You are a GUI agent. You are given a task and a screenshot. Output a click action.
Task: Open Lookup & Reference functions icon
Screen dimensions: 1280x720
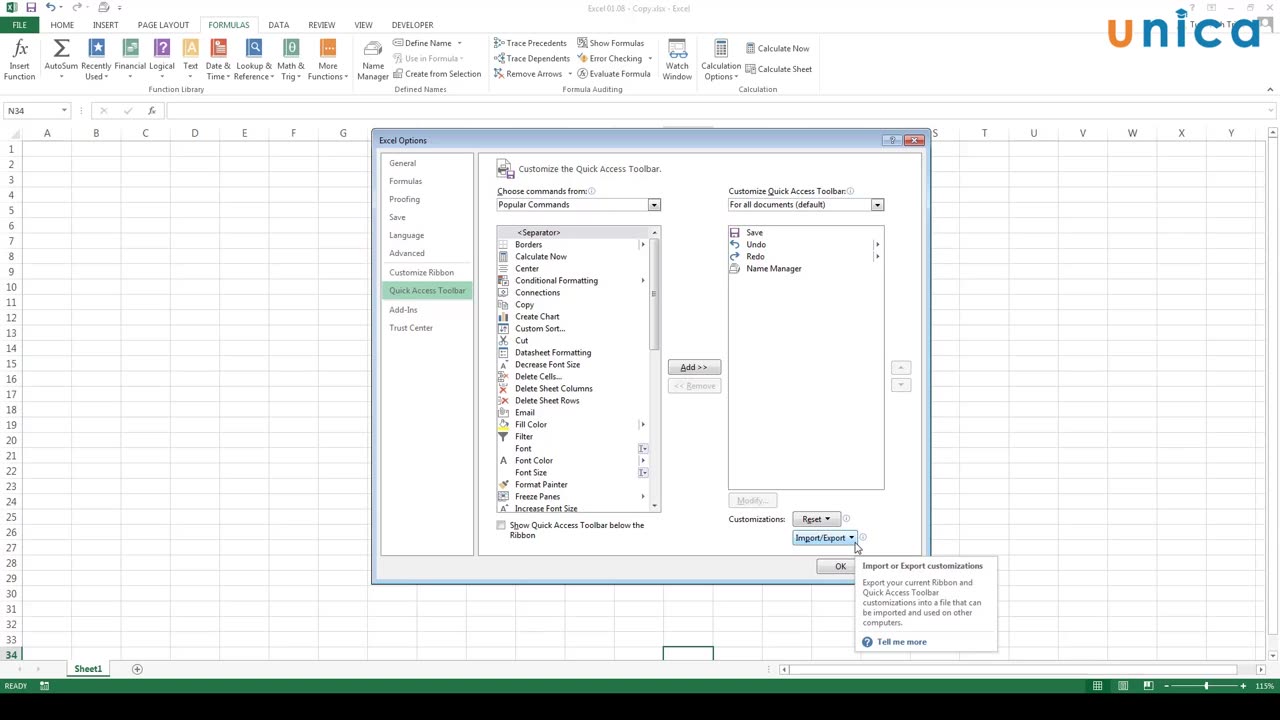[254, 60]
